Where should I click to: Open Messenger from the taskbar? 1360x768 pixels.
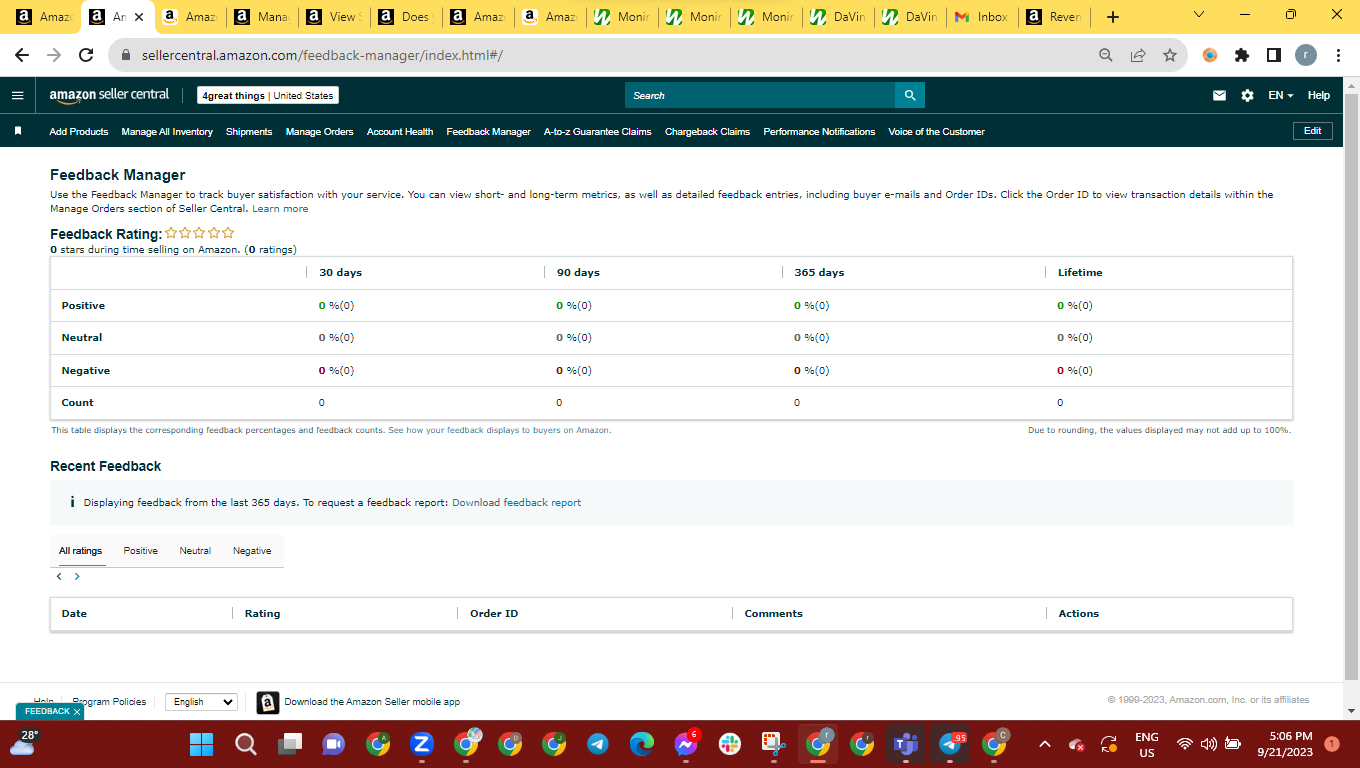click(x=686, y=744)
